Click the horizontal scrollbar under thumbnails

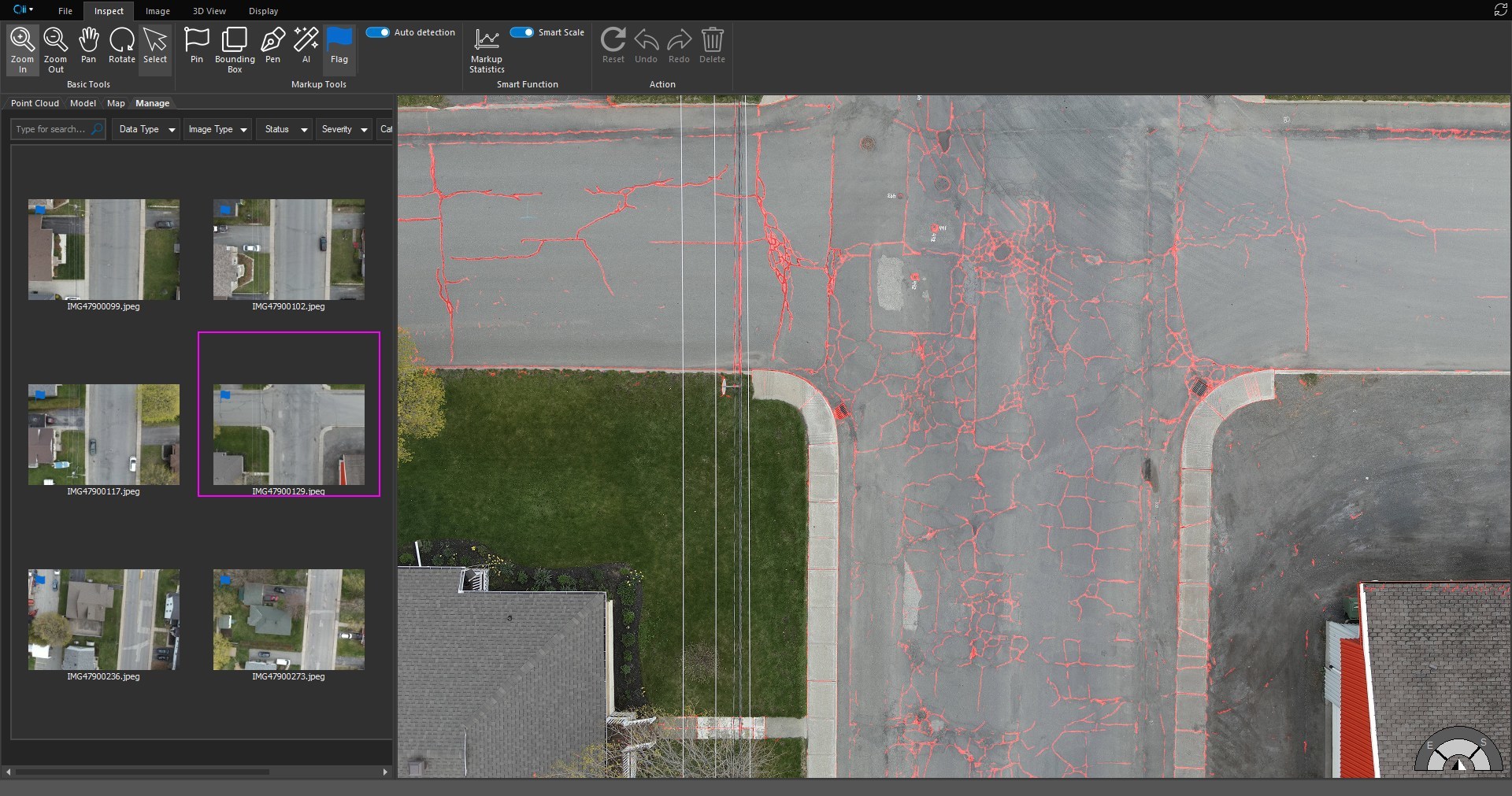pos(142,772)
